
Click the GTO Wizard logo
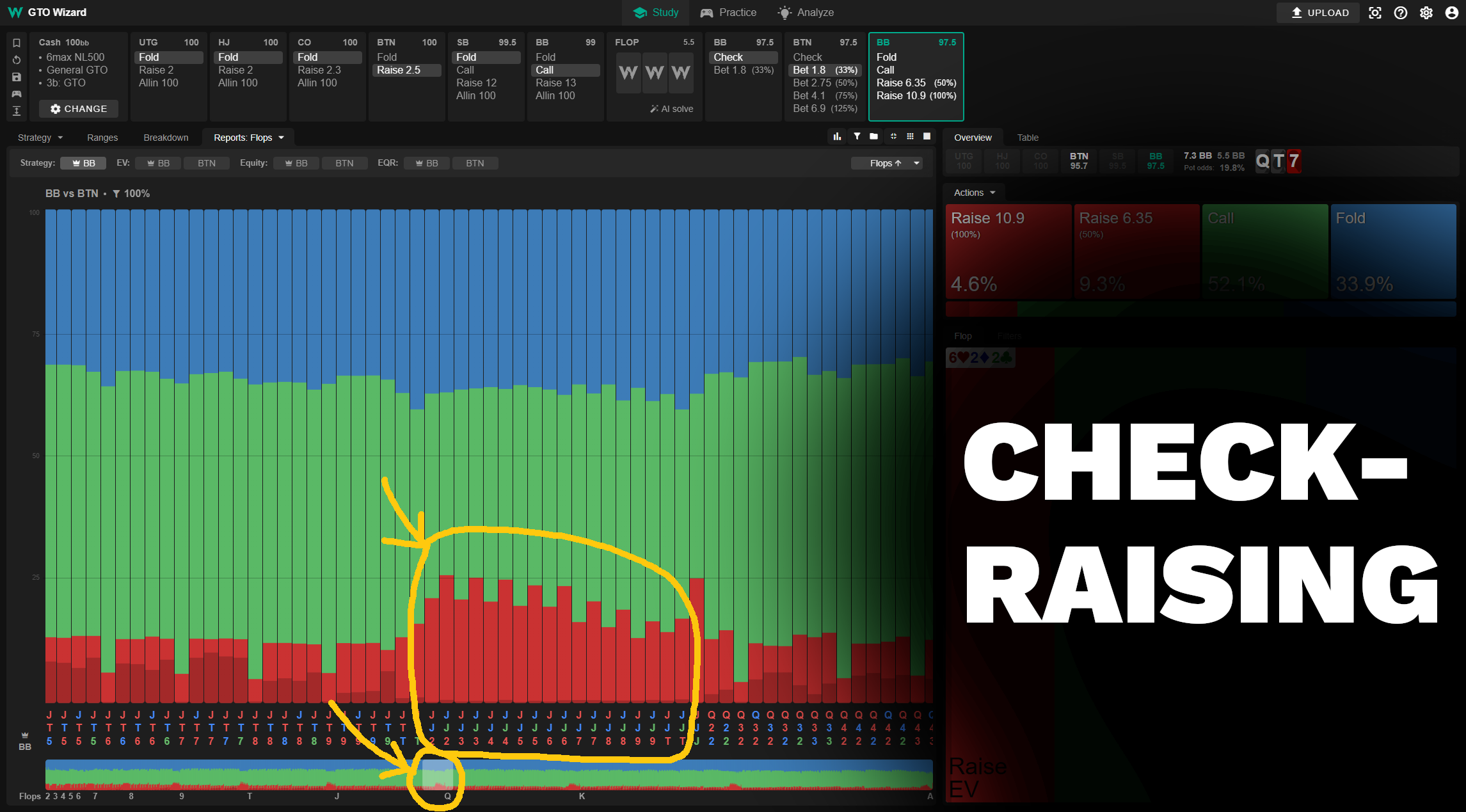tap(47, 12)
